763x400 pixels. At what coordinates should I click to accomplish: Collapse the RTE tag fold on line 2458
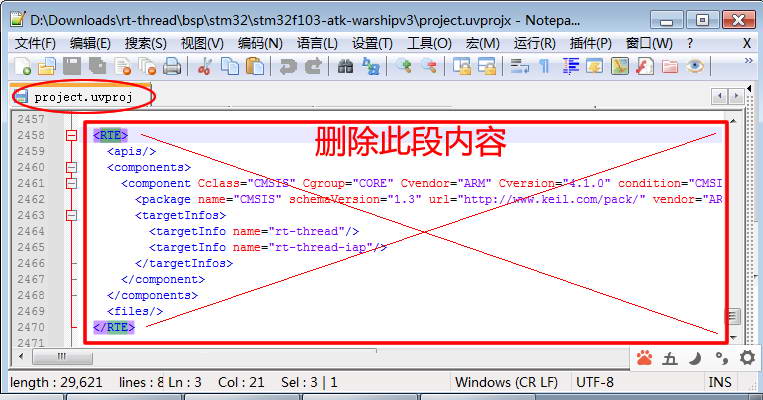coord(71,135)
